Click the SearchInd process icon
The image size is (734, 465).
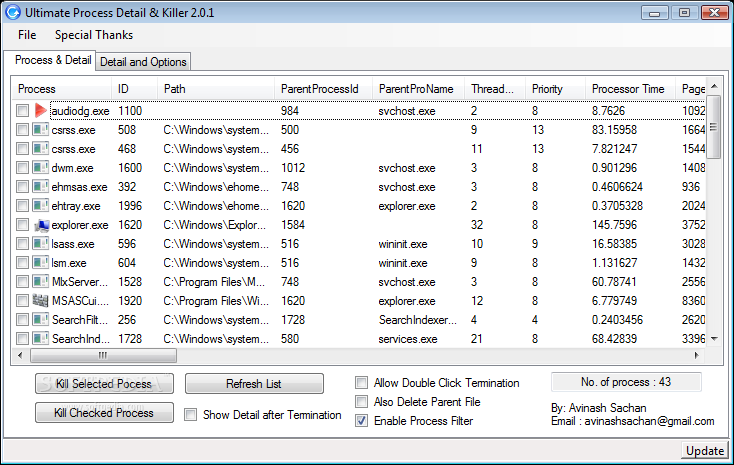[x=40, y=339]
